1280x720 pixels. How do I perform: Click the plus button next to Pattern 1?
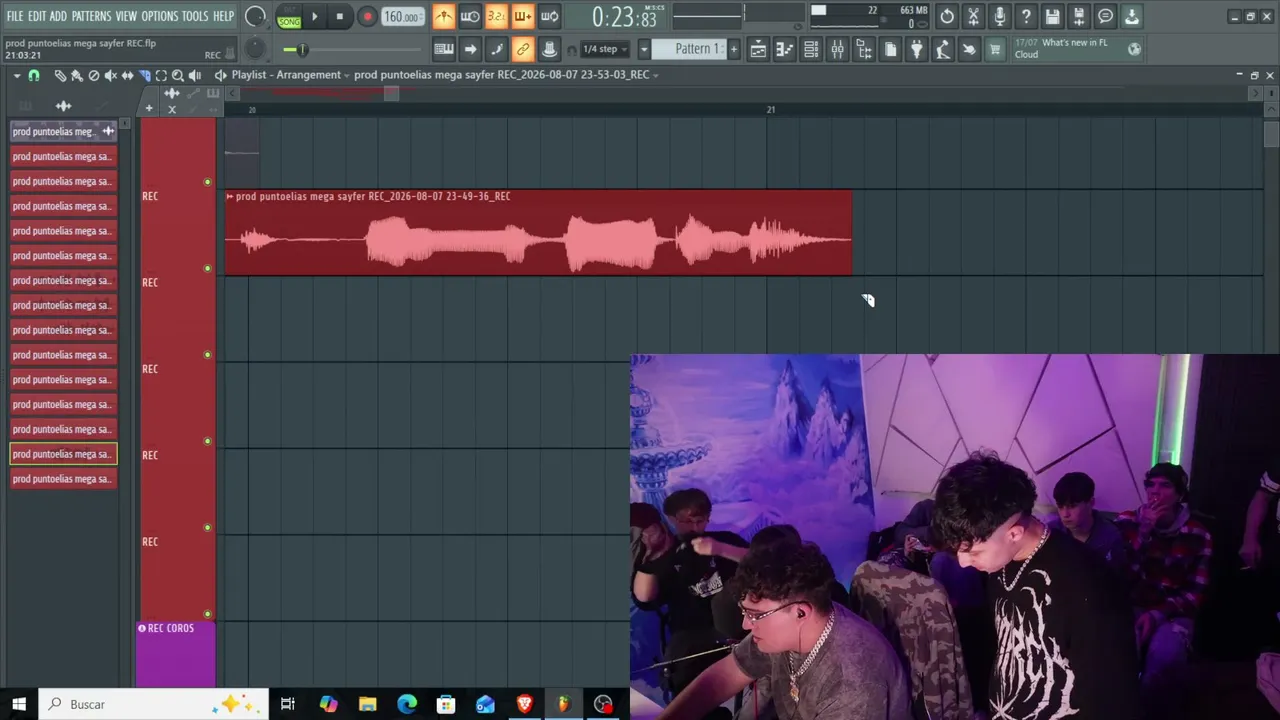[x=733, y=49]
